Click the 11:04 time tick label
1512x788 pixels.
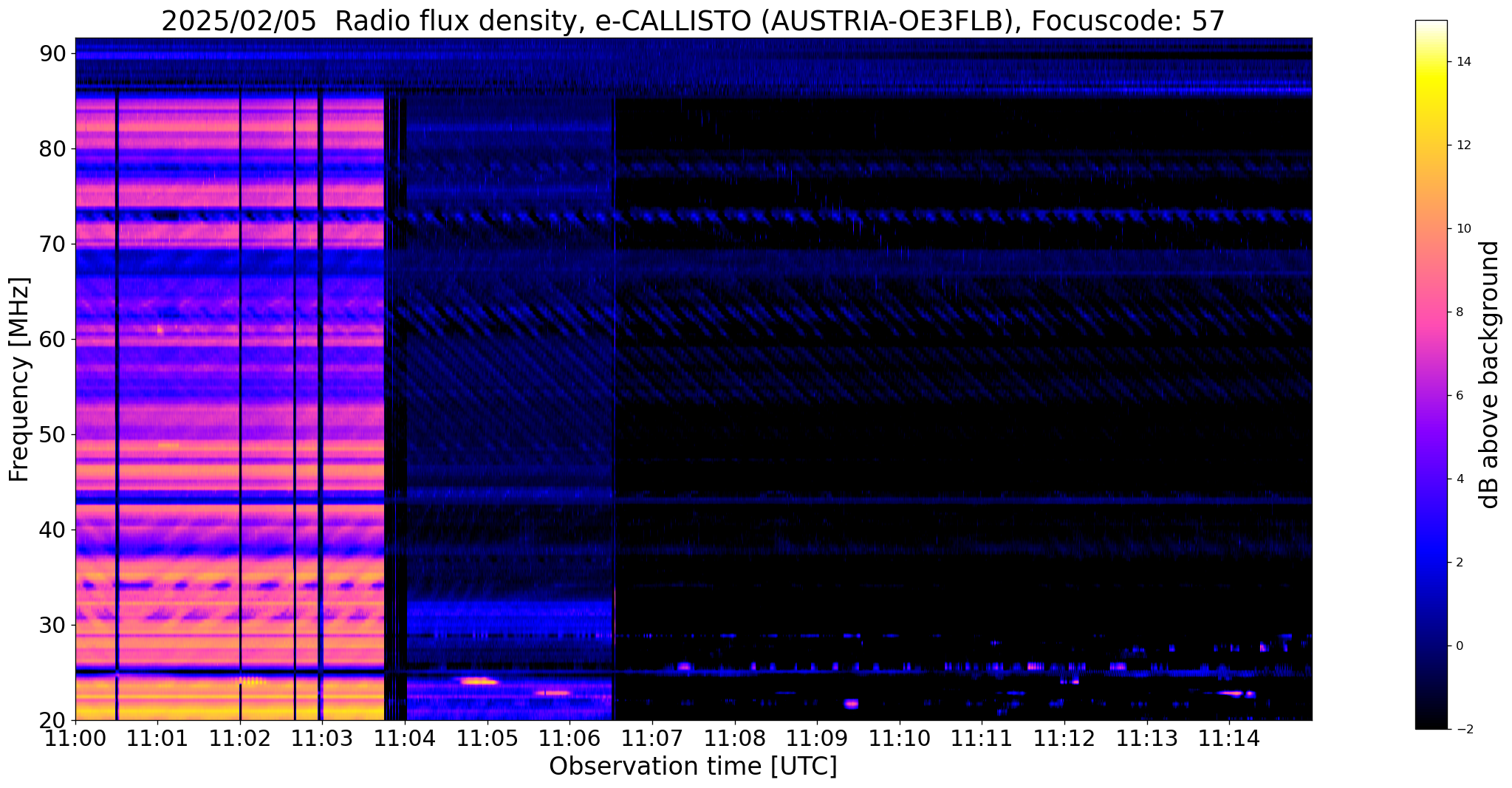(x=404, y=737)
